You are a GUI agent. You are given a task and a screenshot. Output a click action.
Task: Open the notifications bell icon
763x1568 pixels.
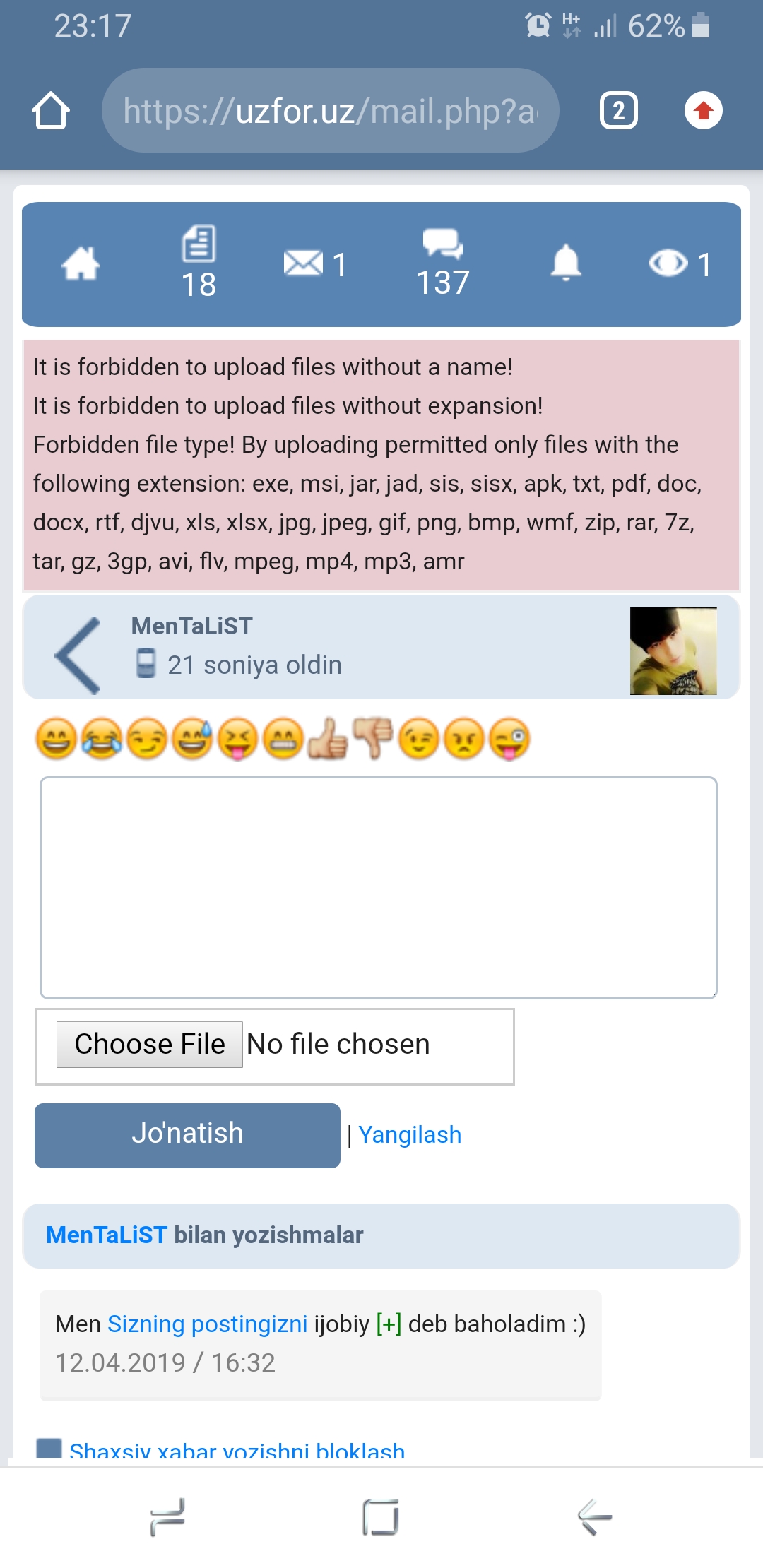click(x=565, y=263)
